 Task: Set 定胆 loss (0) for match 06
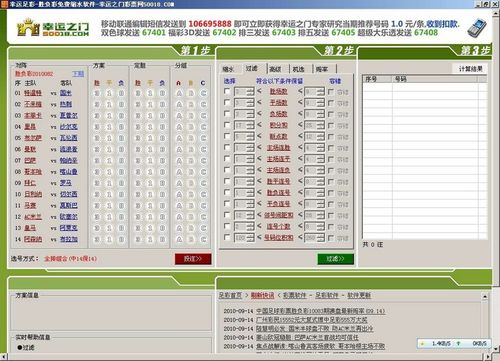pyautogui.click(x=162, y=149)
